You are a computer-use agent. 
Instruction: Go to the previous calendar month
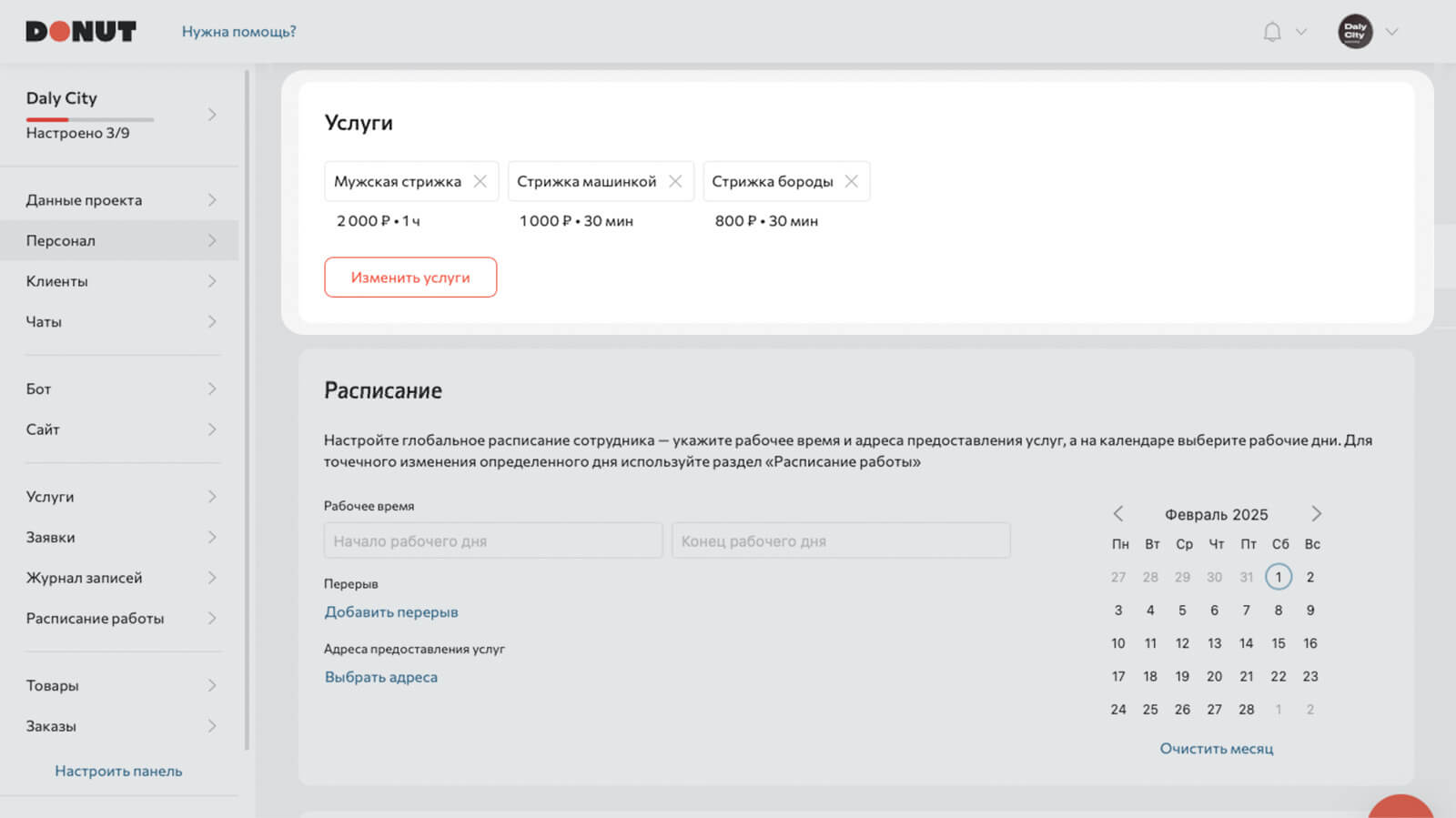pos(1118,514)
